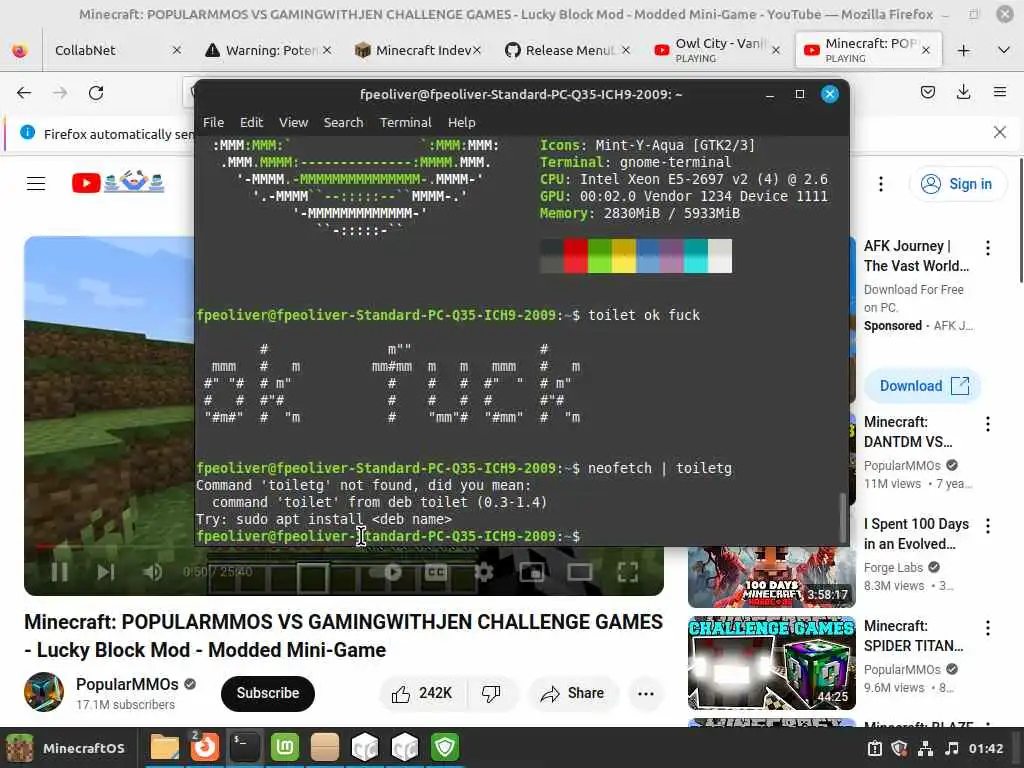Open the Terminal window's View menu
The width and height of the screenshot is (1024, 768).
click(x=293, y=122)
